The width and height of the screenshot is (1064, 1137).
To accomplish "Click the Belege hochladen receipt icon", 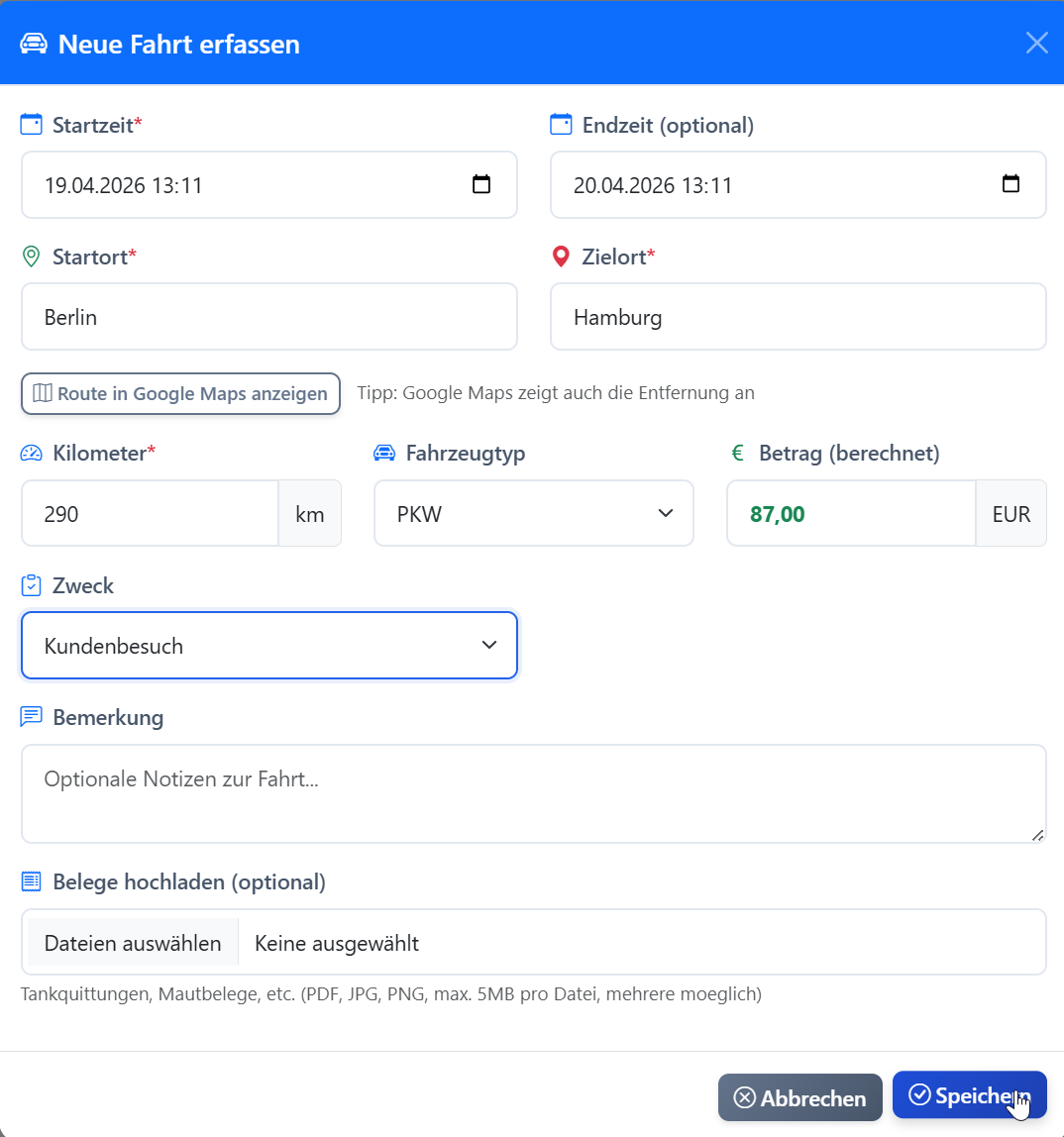I will [32, 881].
